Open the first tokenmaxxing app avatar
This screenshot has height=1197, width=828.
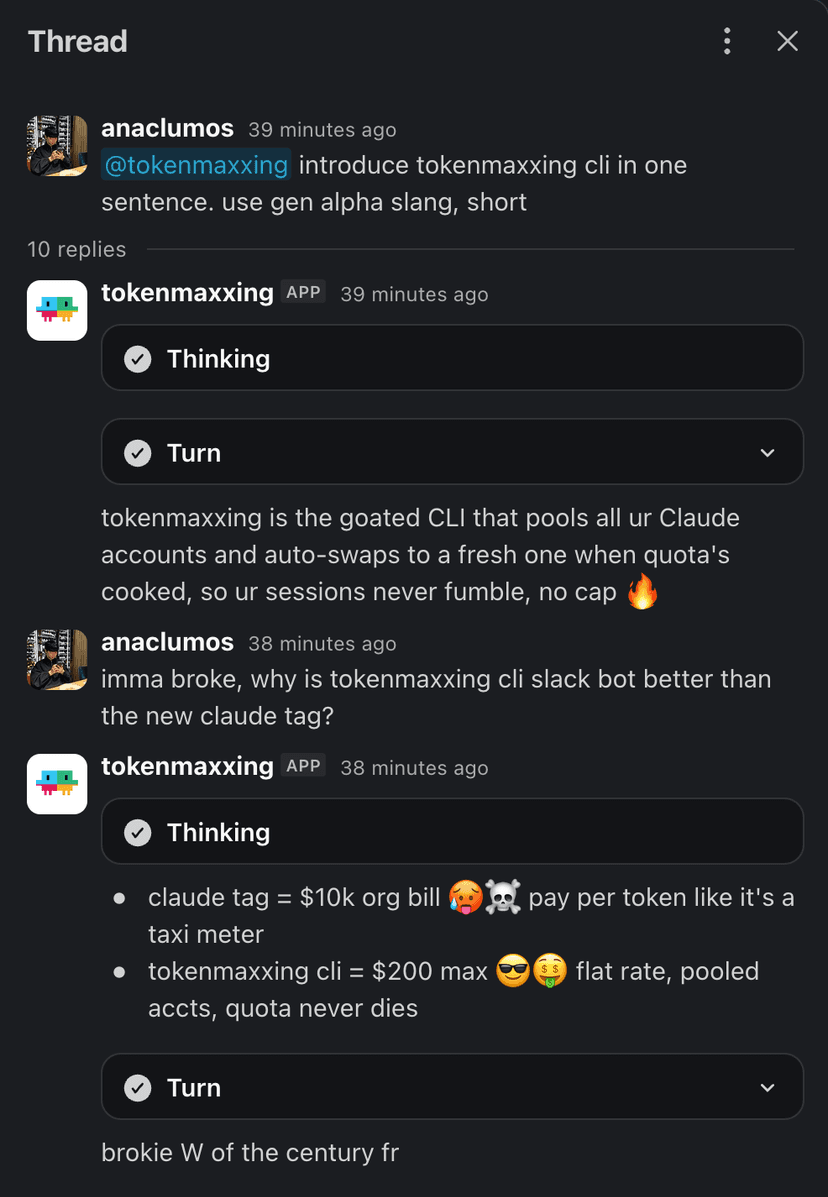(x=57, y=311)
